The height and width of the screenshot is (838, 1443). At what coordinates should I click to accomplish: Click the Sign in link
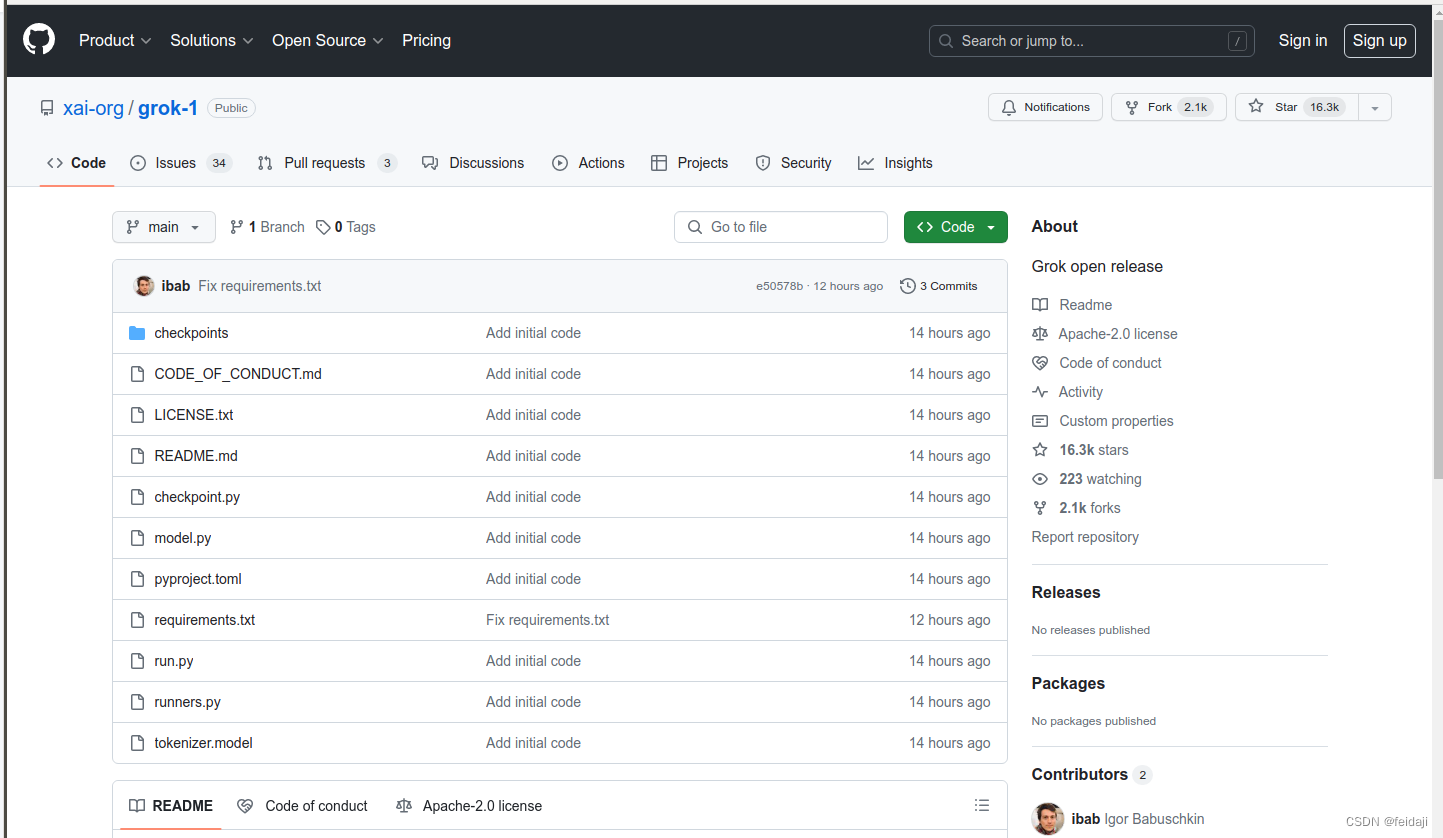point(1303,40)
